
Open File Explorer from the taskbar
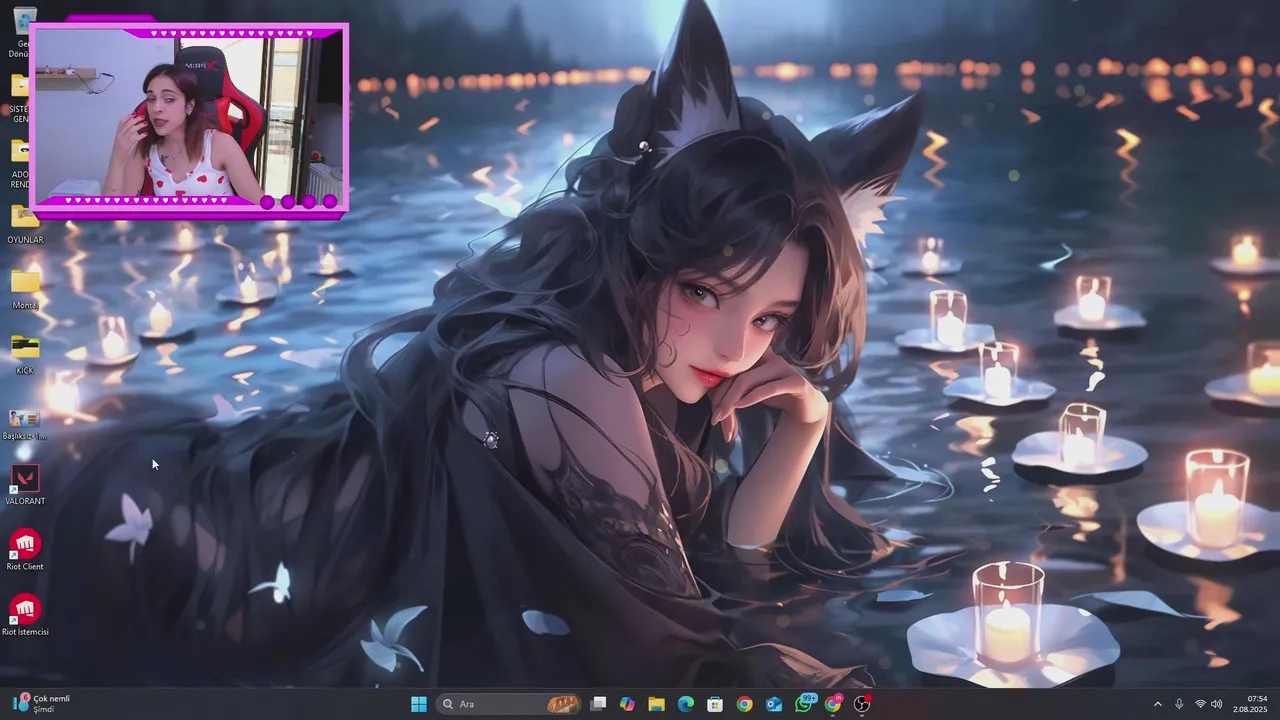(x=656, y=704)
